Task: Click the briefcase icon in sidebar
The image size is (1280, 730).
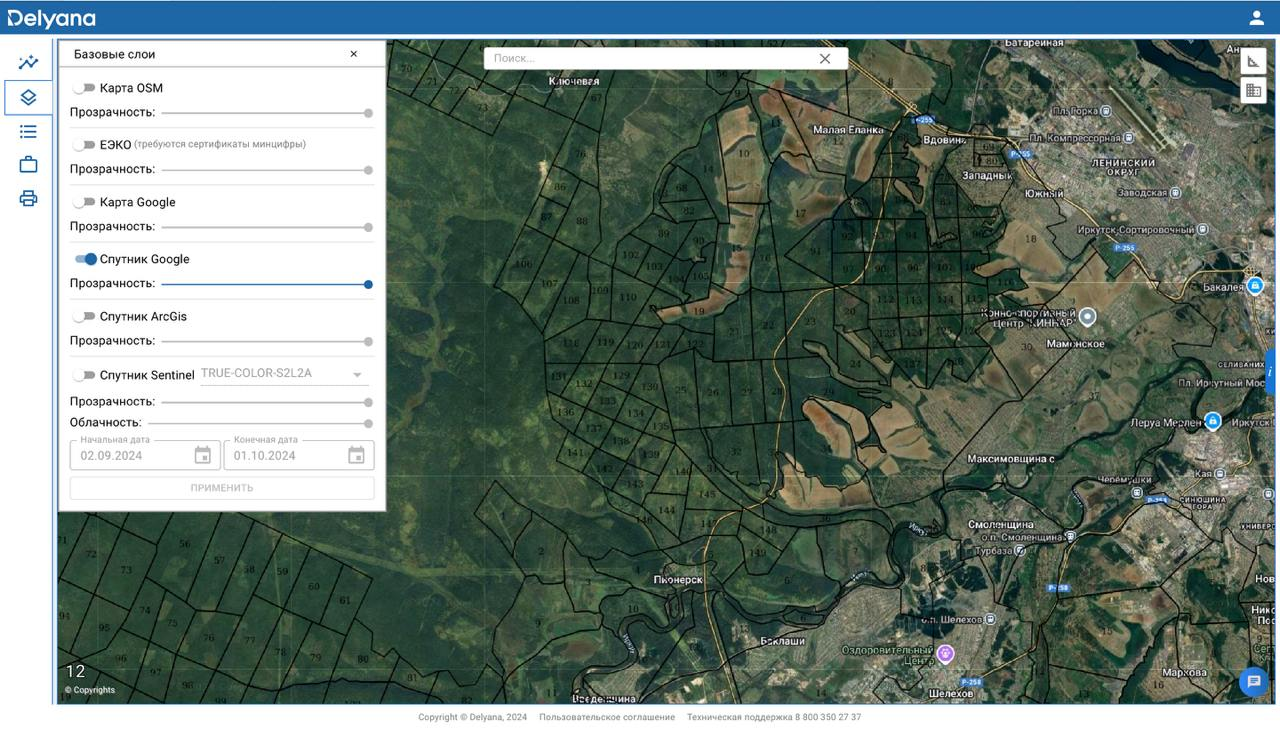Action: tap(28, 165)
